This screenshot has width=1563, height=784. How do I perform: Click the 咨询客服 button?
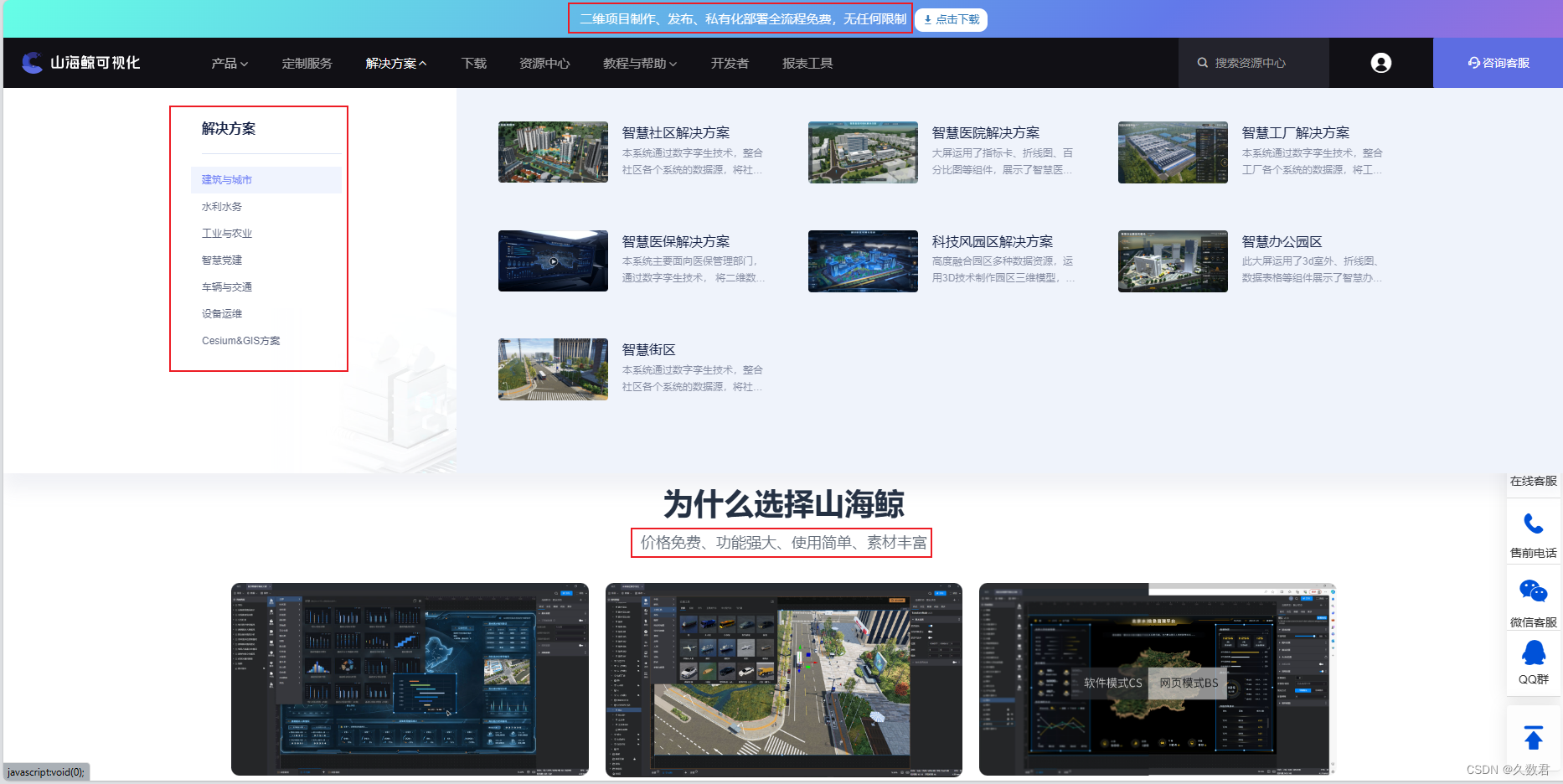[1499, 63]
